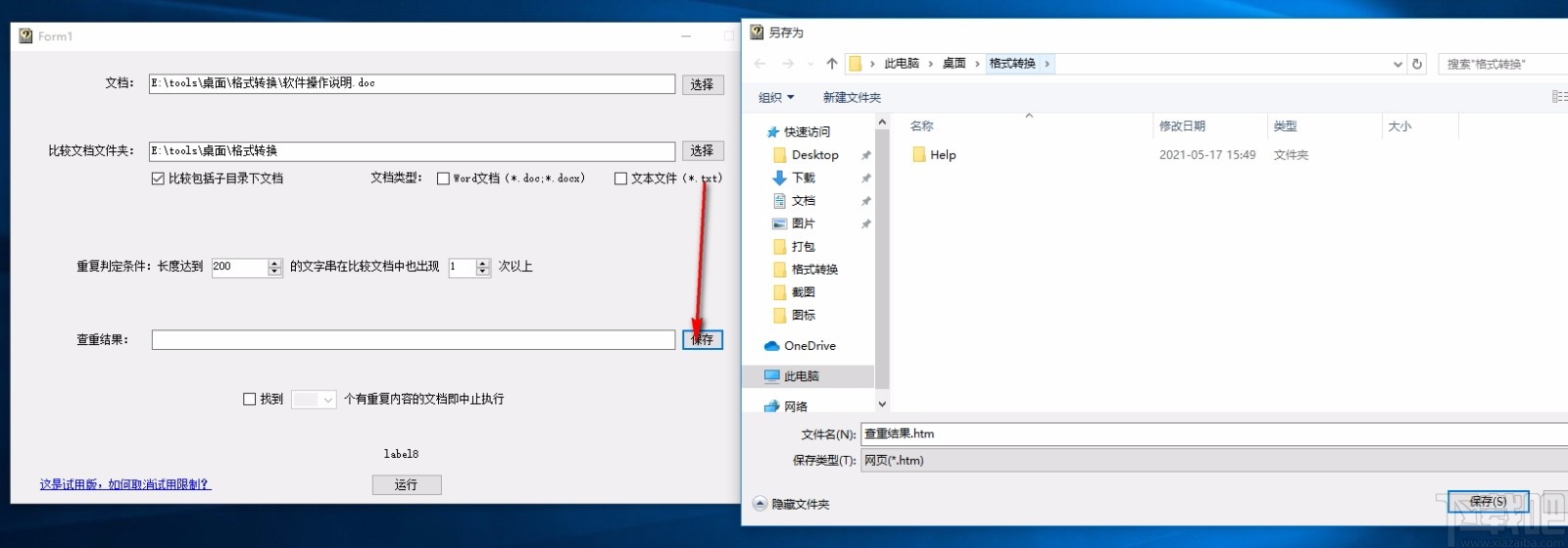The height and width of the screenshot is (548, 1568).
Task: Open Quick access star icon
Action: [772, 131]
